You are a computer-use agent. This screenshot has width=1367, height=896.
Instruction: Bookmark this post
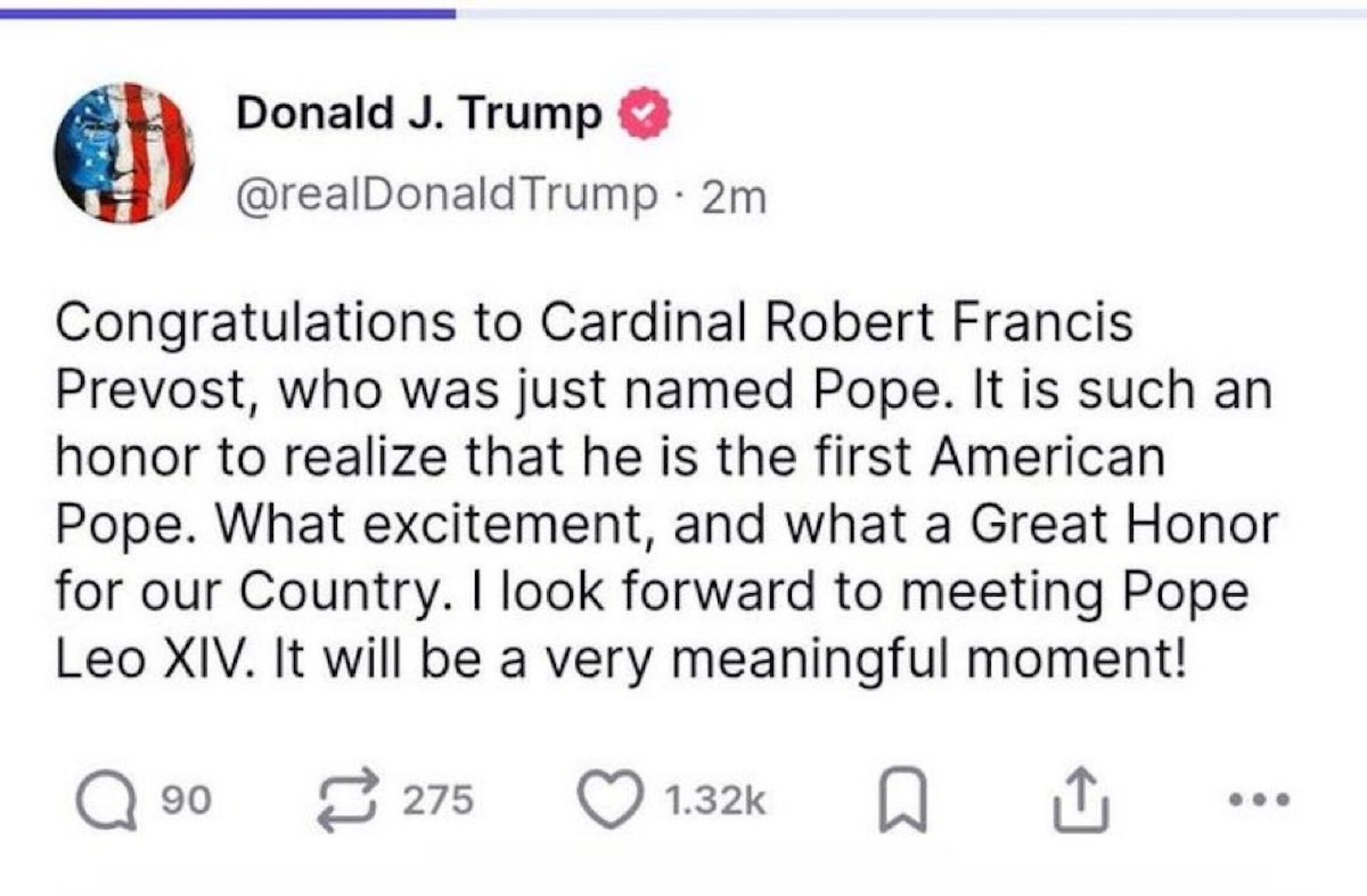903,800
